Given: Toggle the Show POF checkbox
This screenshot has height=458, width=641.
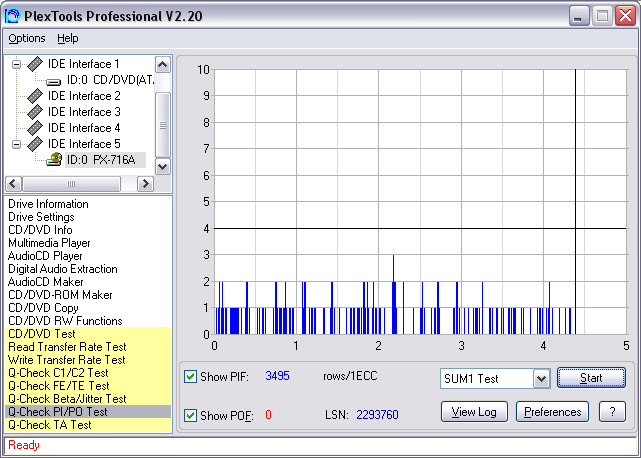Looking at the screenshot, I should click(x=190, y=415).
